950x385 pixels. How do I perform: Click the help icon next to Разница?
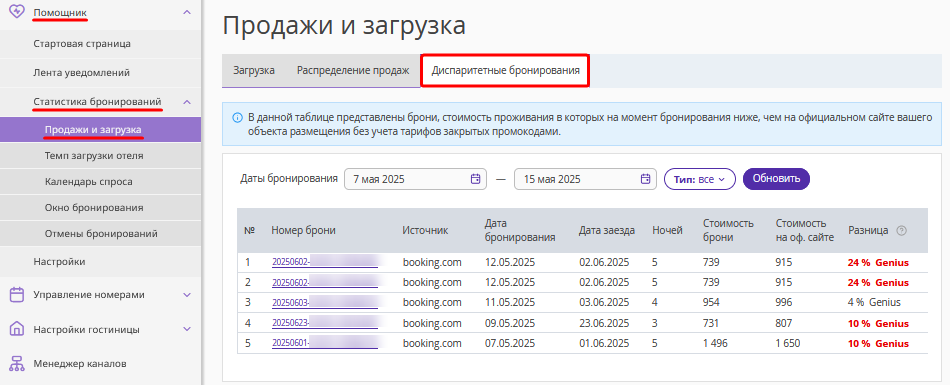pos(901,230)
